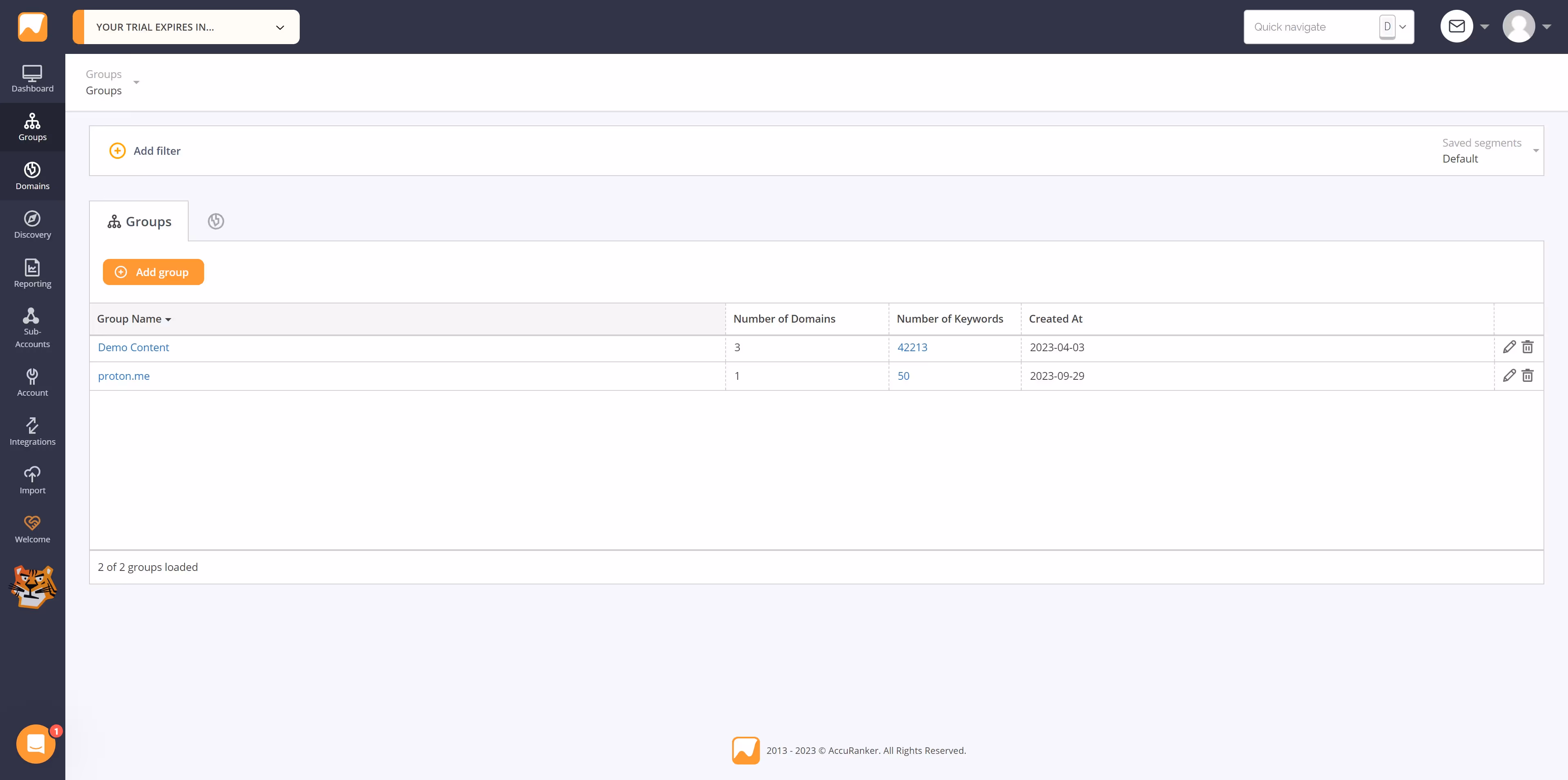1568x780 pixels.
Task: Select the Groups tab
Action: pos(139,222)
